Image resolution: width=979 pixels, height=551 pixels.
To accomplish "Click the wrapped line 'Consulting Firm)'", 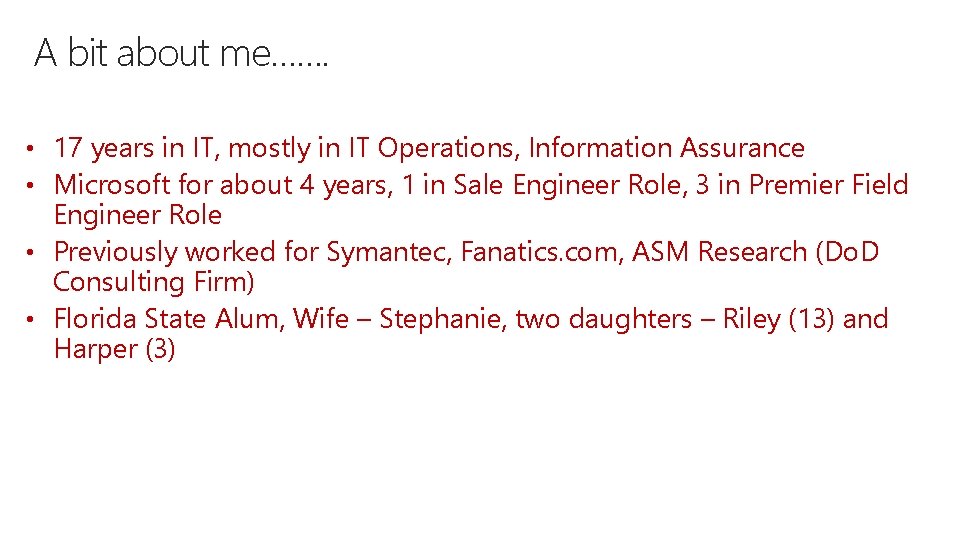I will point(154,282).
